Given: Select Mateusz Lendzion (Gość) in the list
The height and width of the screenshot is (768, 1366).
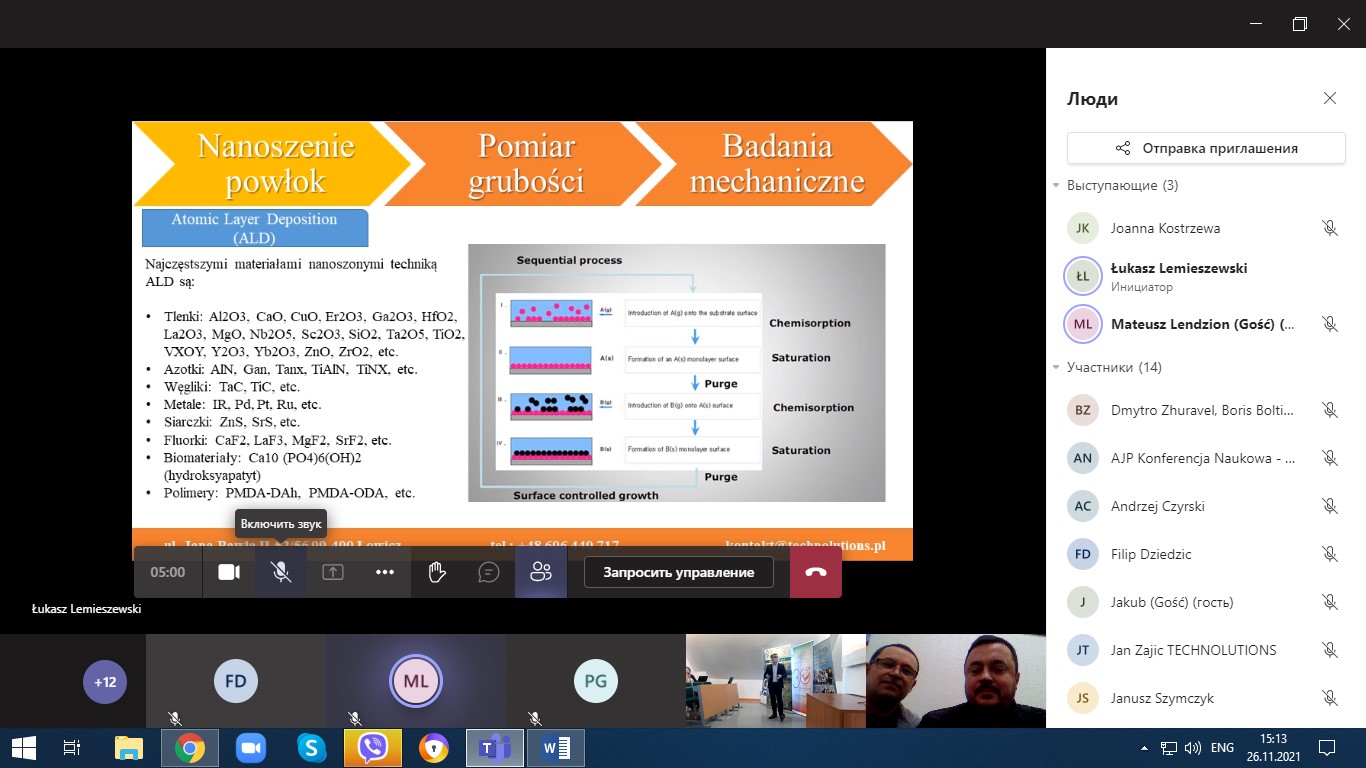Looking at the screenshot, I should tap(1206, 324).
